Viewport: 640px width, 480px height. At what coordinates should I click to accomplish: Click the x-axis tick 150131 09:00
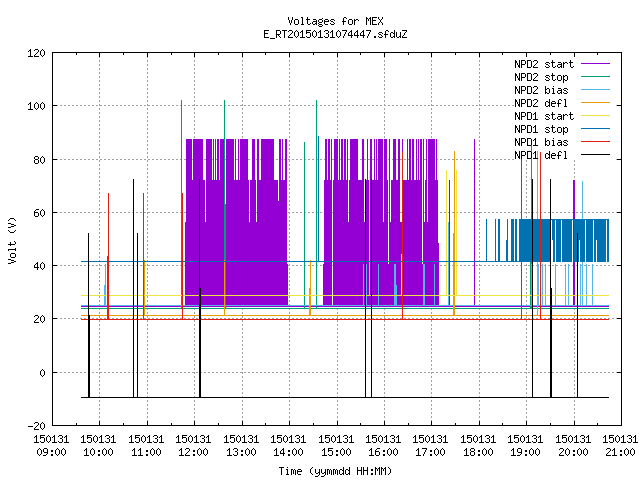pos(51,446)
